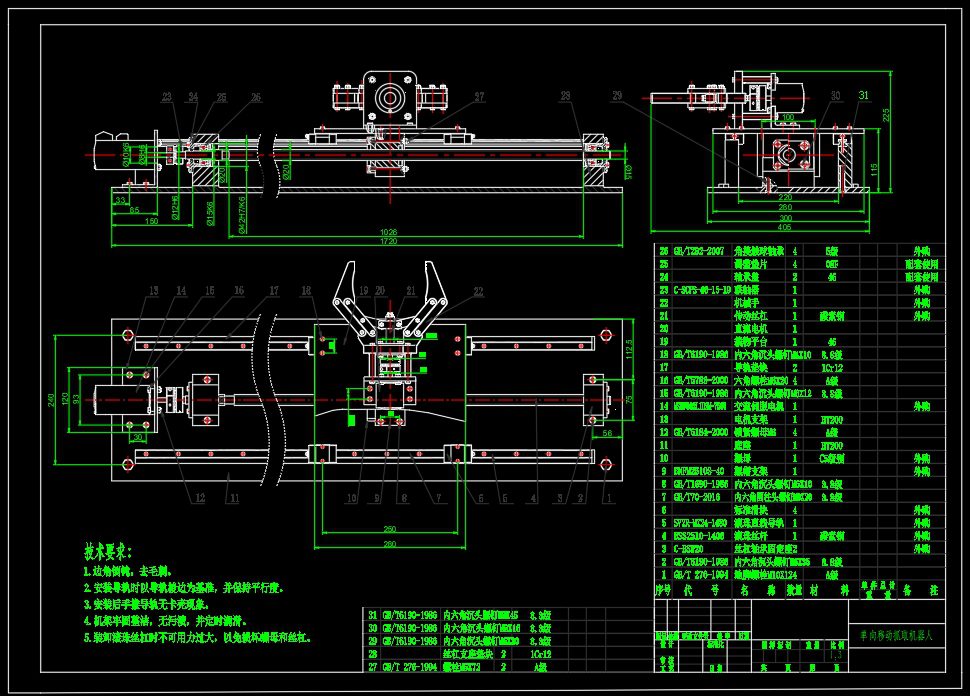Select the 225 height dimension in side view
The height and width of the screenshot is (696, 970).
click(886, 113)
